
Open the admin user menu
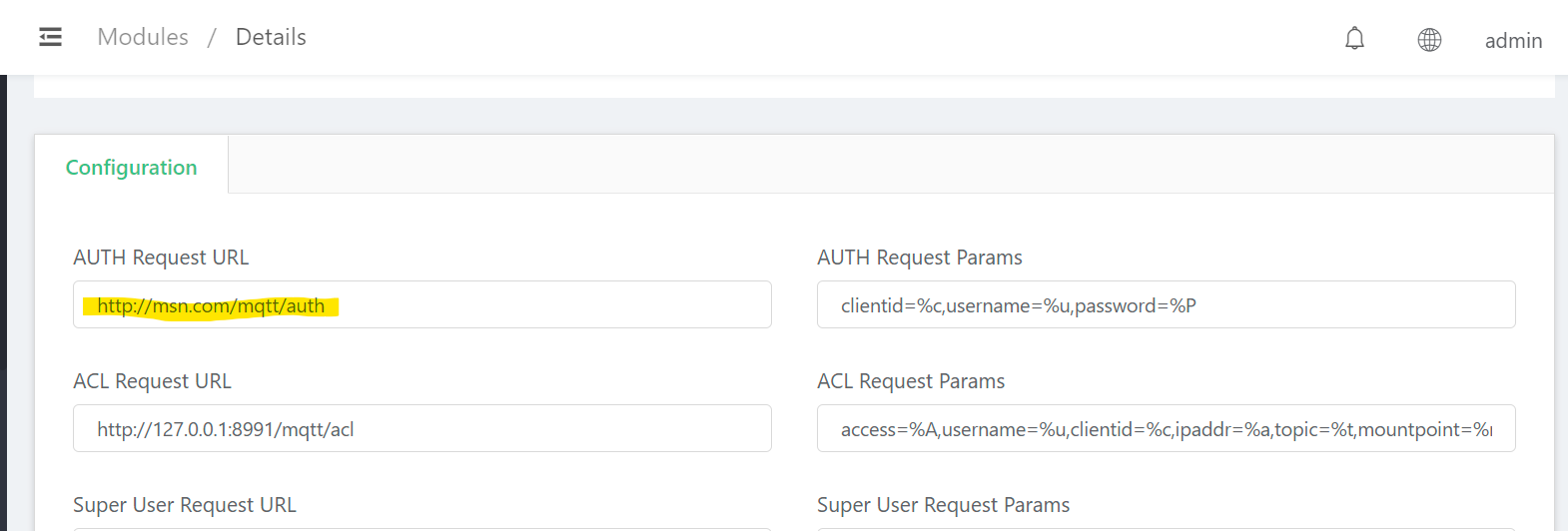(1513, 40)
